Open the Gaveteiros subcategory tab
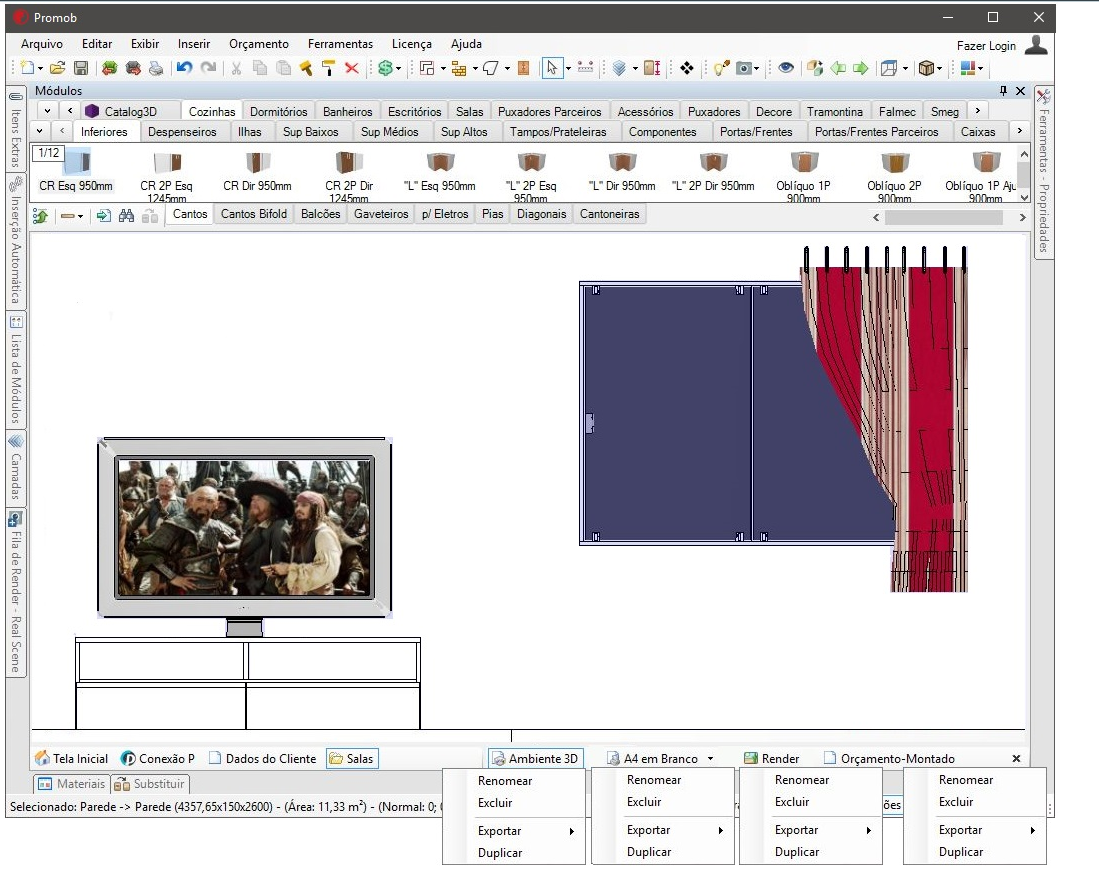 (381, 214)
